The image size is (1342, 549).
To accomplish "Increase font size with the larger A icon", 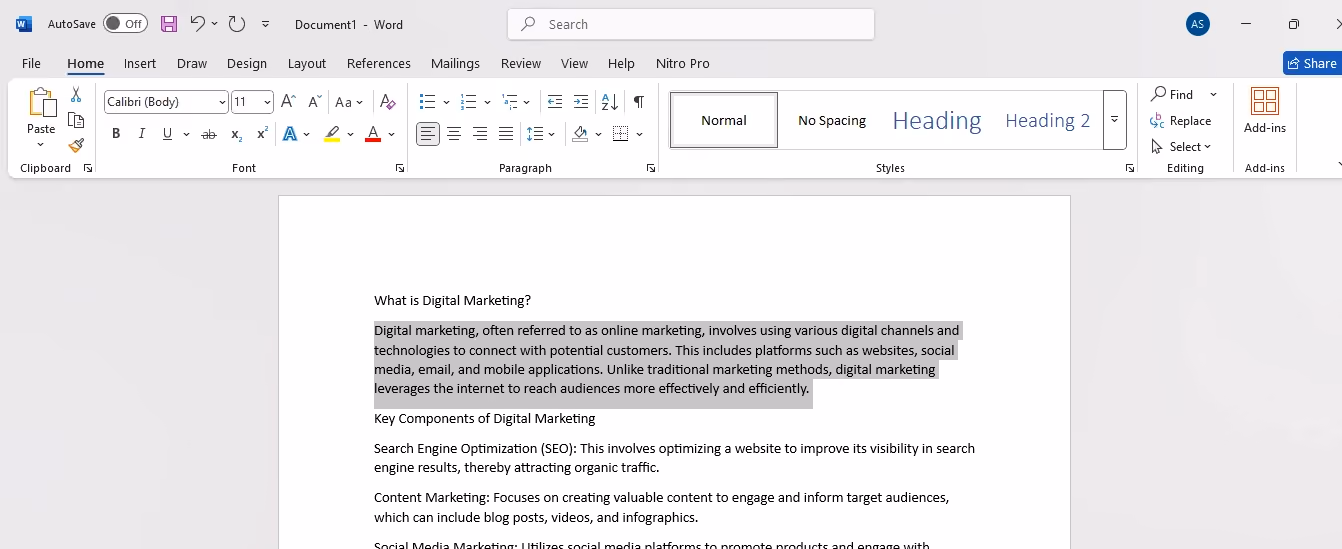I will 288,102.
